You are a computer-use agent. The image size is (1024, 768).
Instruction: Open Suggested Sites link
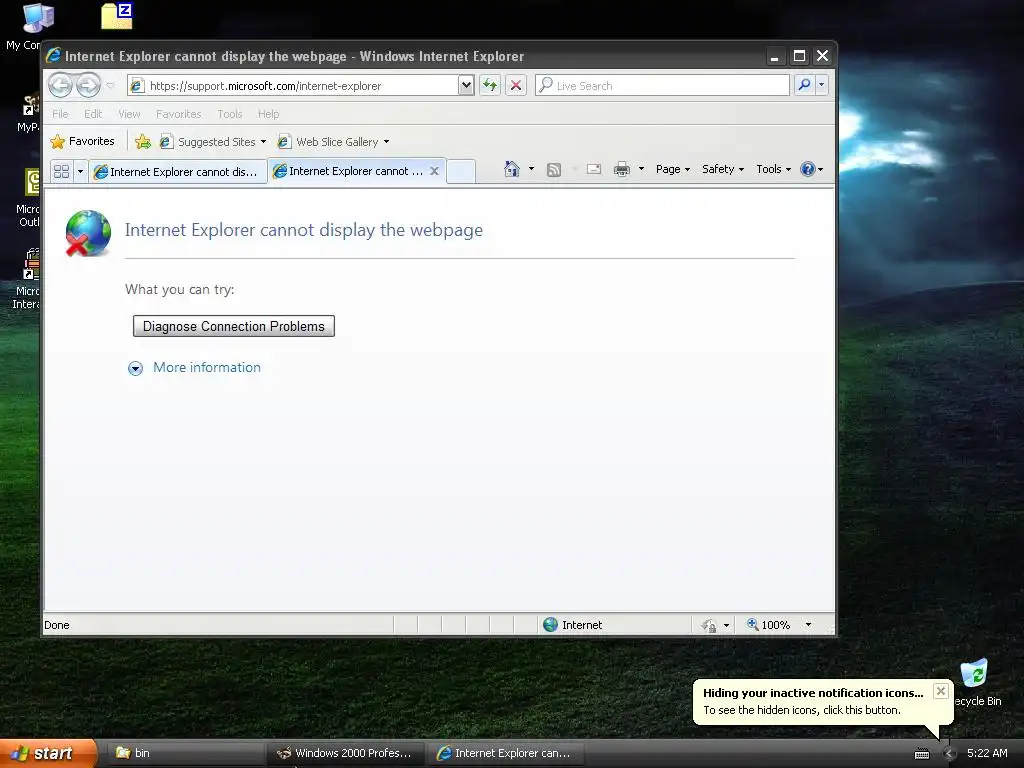213,142
